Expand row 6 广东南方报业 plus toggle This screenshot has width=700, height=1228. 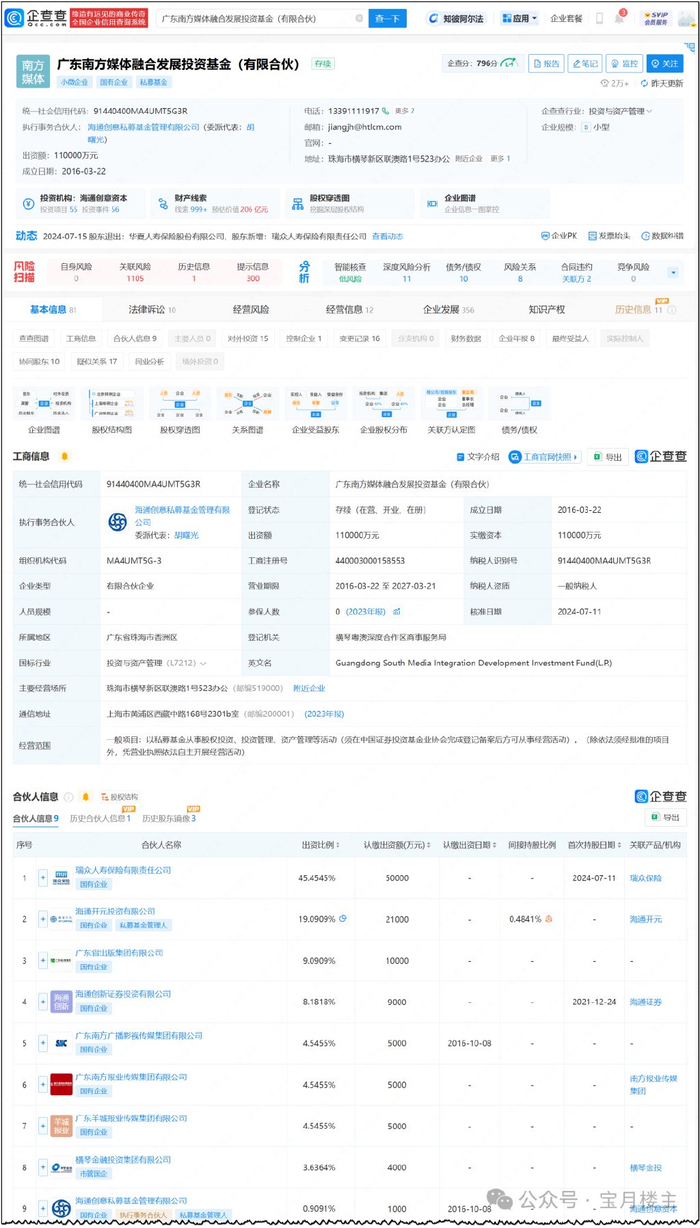pos(42,1084)
